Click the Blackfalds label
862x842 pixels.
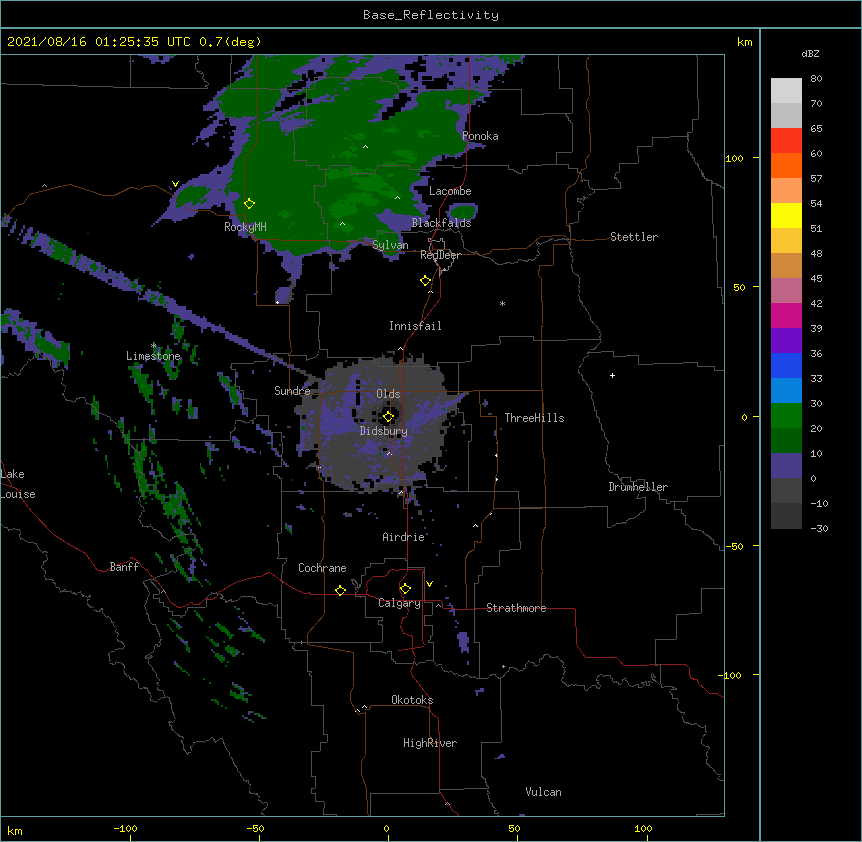(x=441, y=223)
